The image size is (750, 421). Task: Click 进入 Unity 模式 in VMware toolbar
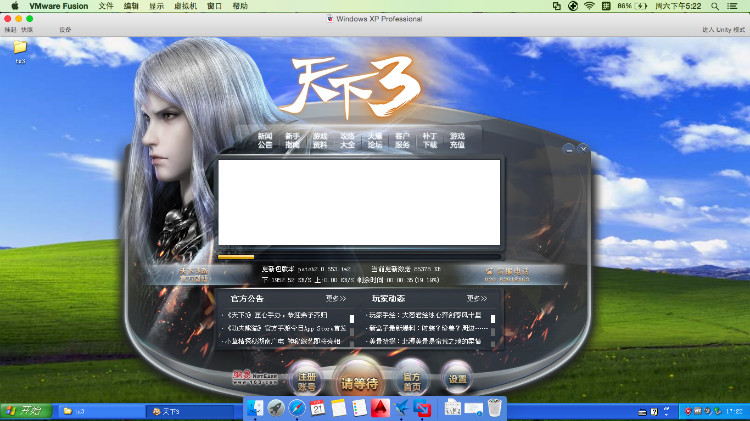coord(723,29)
